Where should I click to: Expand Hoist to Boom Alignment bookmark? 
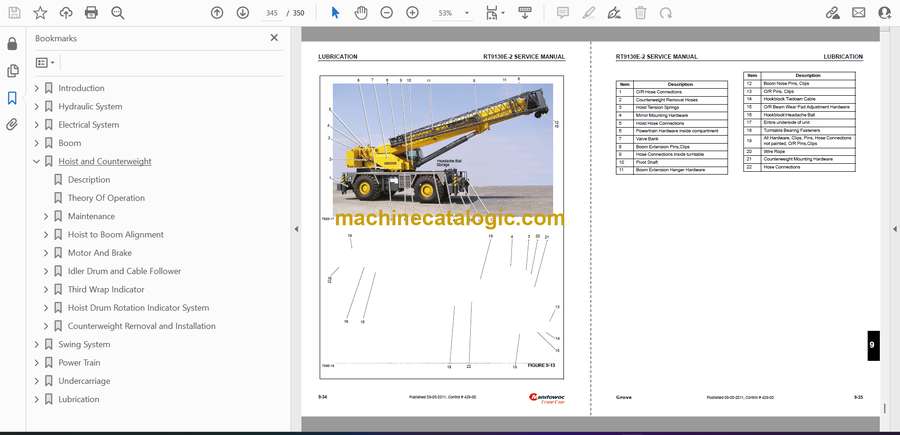tap(46, 235)
